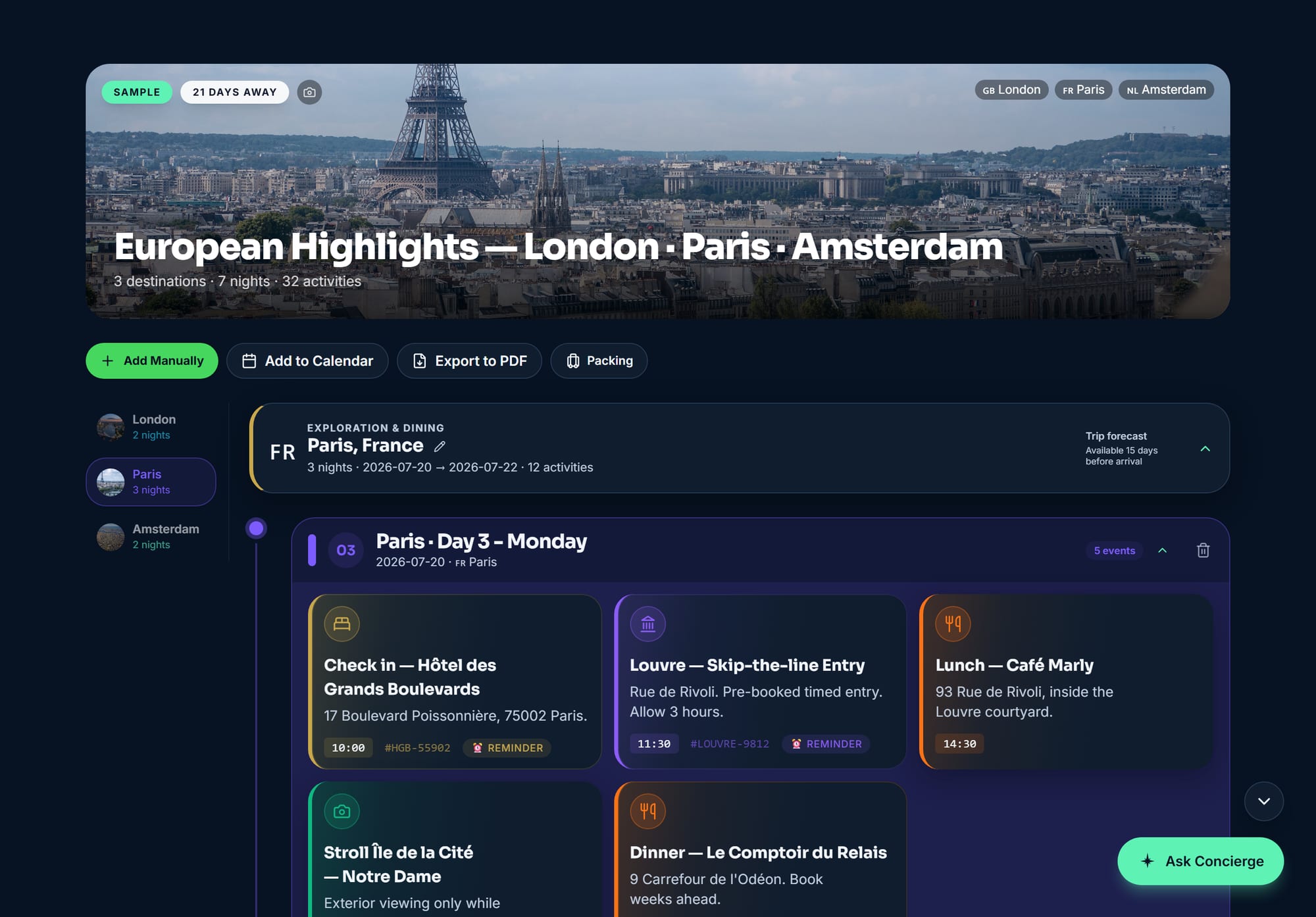Click the London avatar thumbnail in sidebar
1316x917 pixels.
tap(111, 427)
